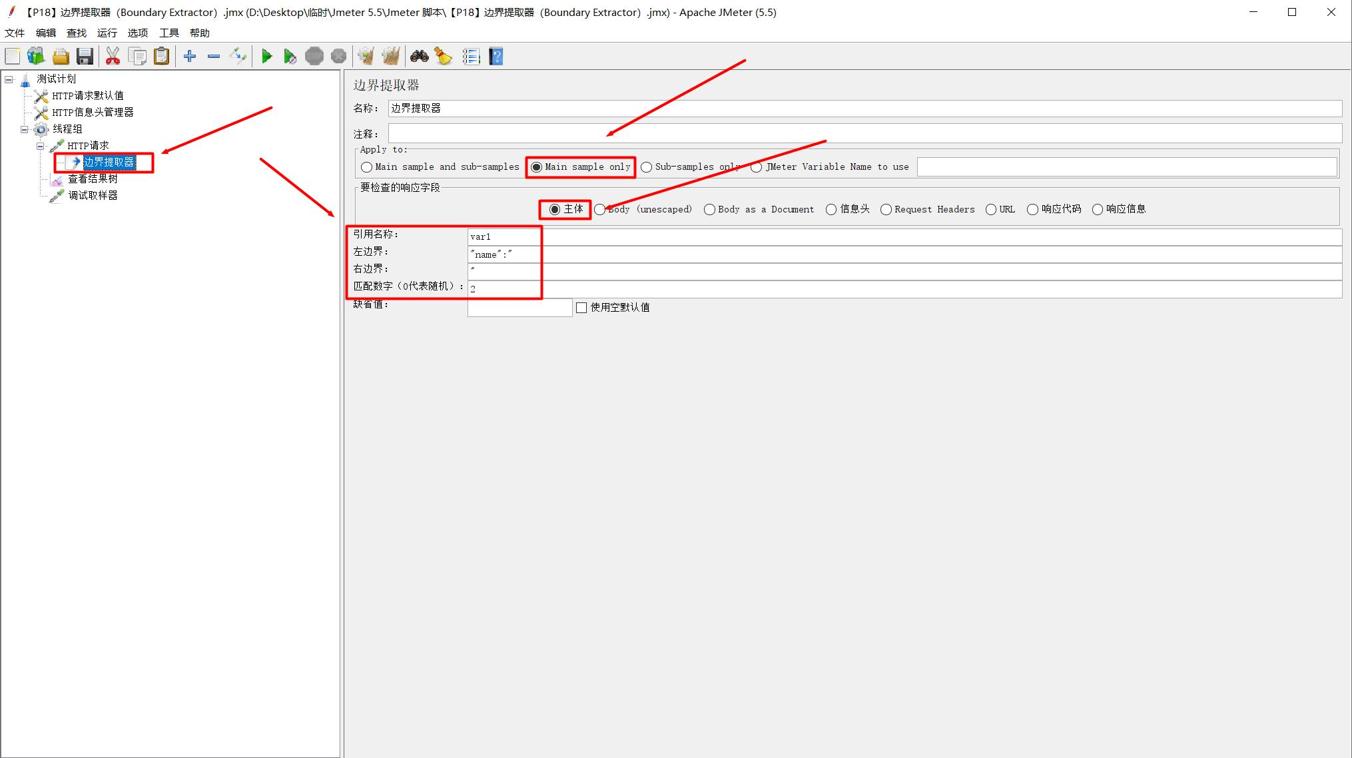Select the Sub-samples only radio button
This screenshot has height=758, width=1352.
point(647,167)
